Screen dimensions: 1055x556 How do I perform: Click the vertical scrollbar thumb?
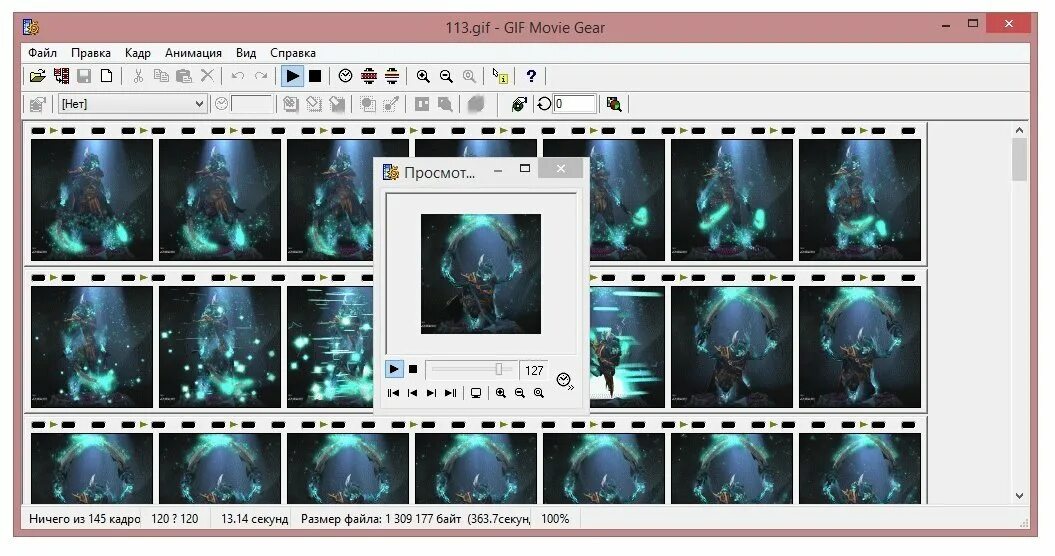(1019, 160)
